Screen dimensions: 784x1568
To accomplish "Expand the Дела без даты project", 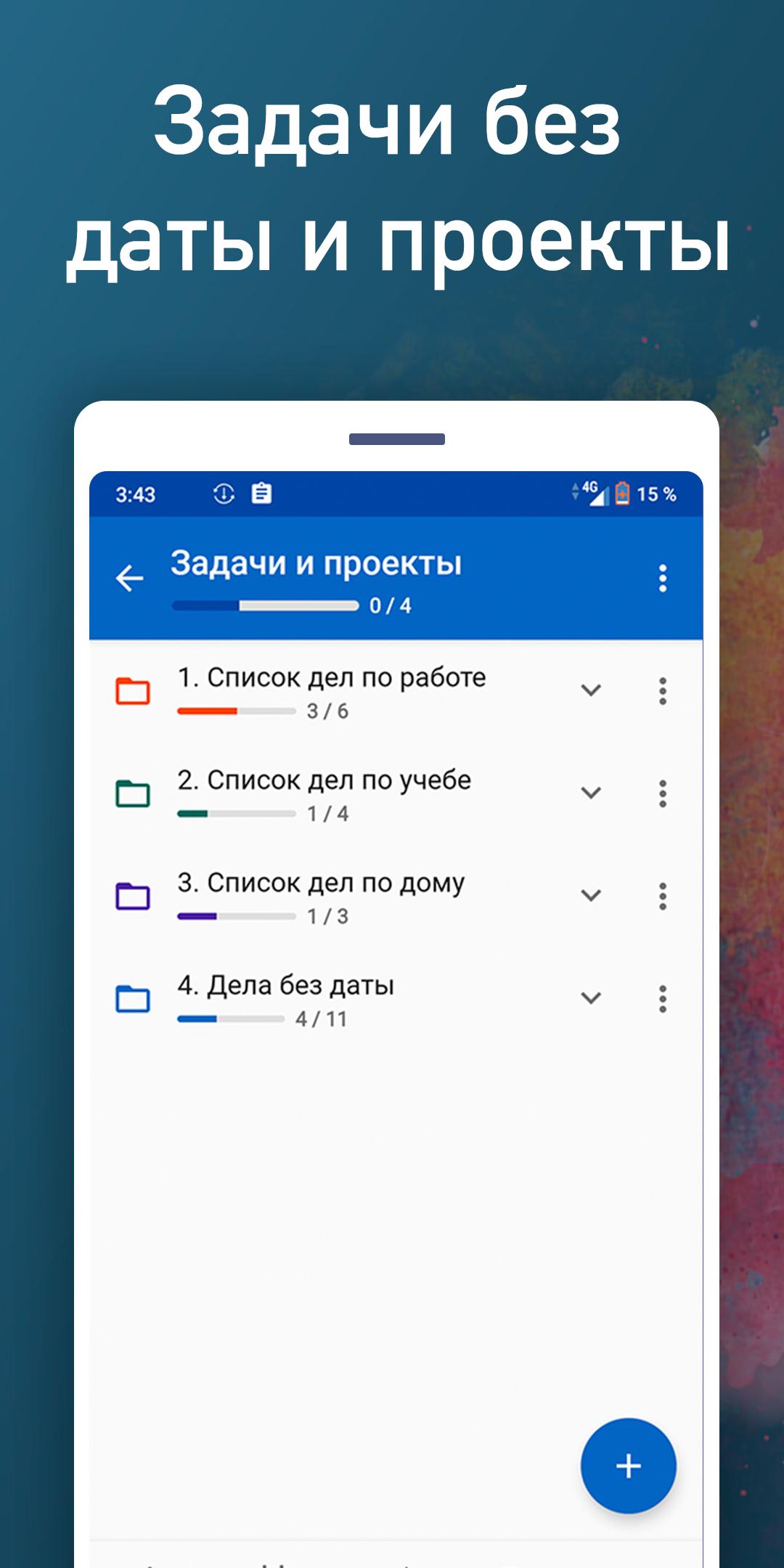I will pyautogui.click(x=591, y=998).
